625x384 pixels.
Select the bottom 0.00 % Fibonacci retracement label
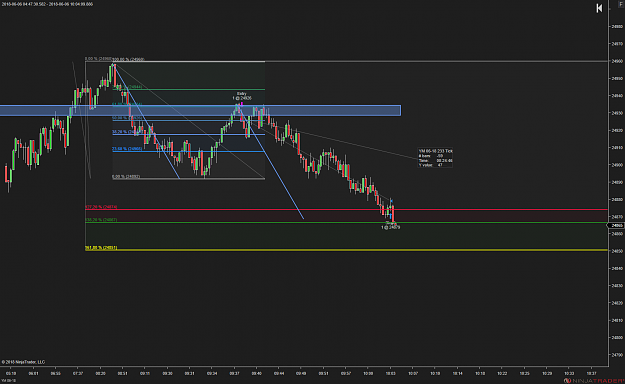126,176
